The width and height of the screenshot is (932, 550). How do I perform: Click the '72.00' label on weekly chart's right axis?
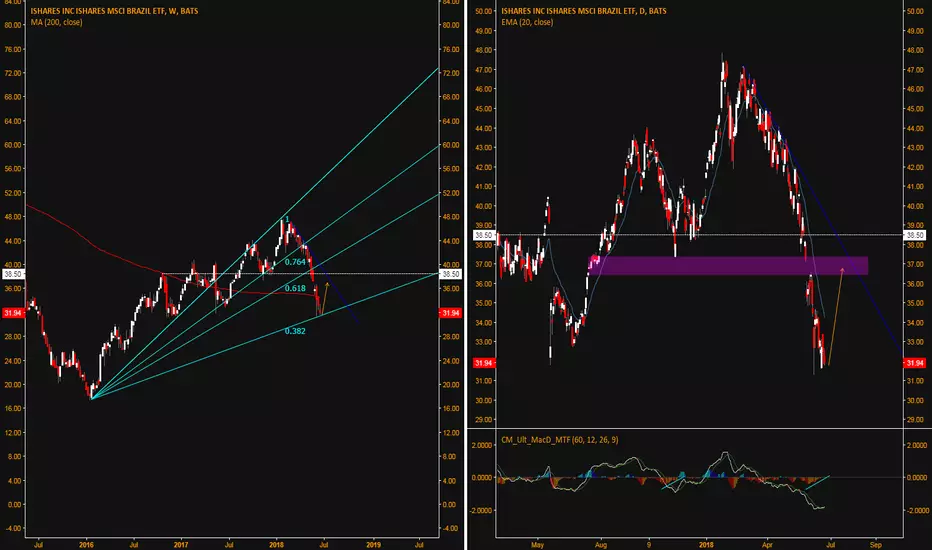[451, 73]
